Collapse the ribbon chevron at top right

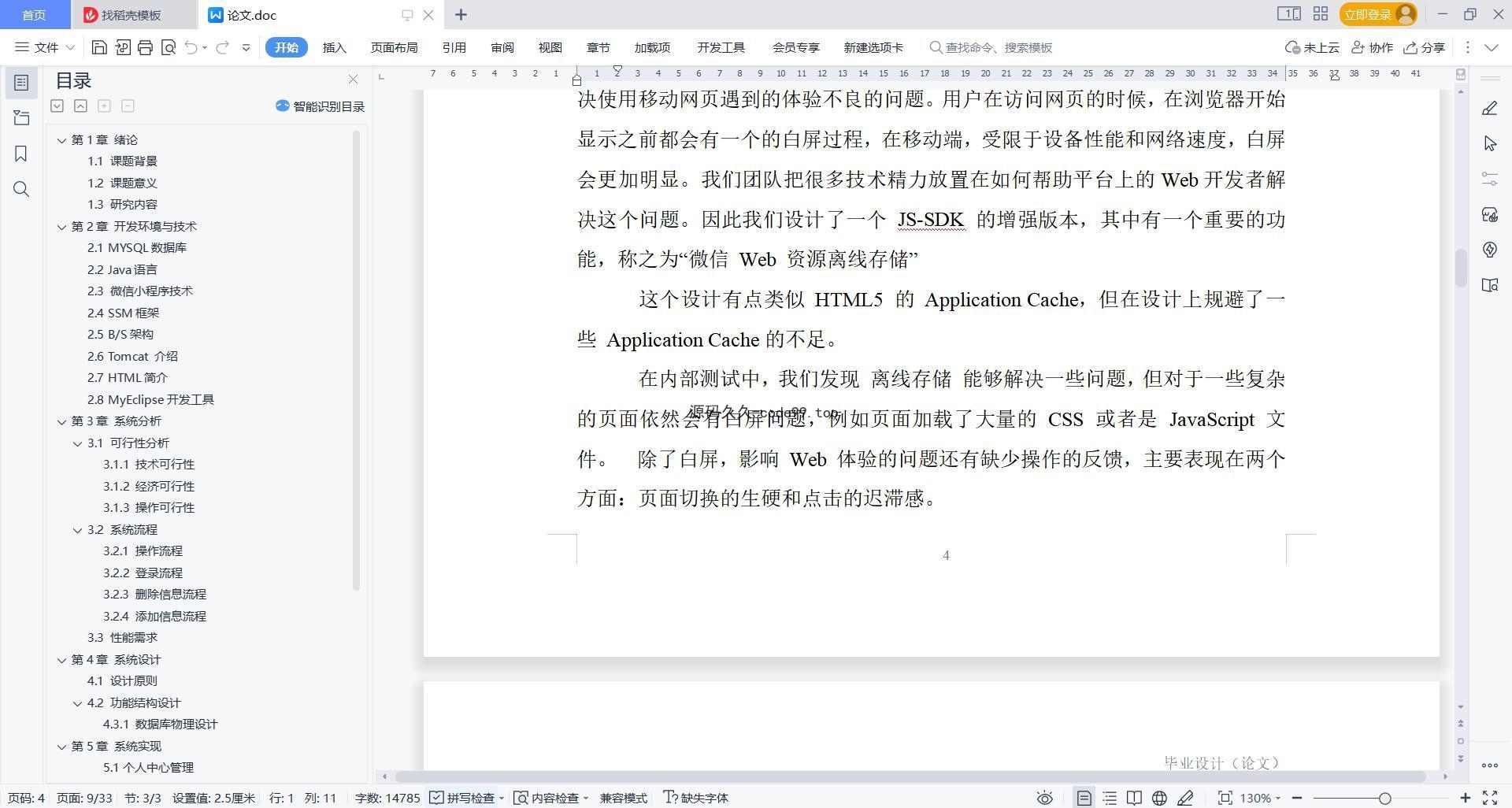tap(1491, 47)
